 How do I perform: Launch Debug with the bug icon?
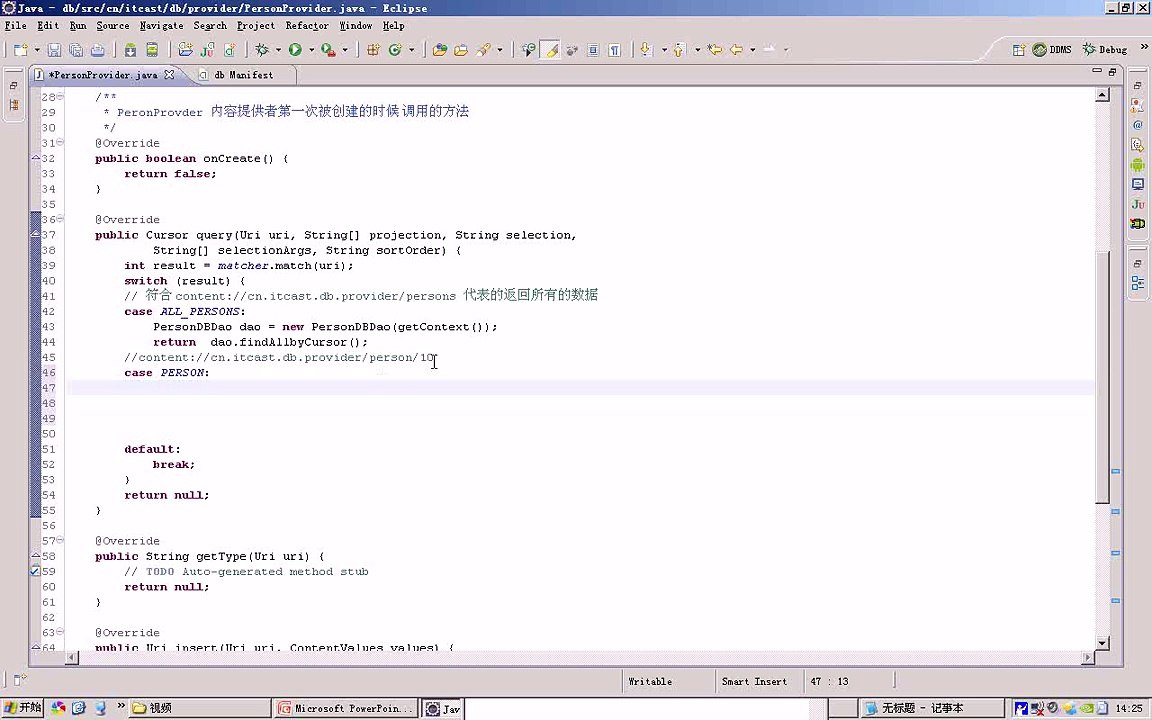(x=262, y=50)
